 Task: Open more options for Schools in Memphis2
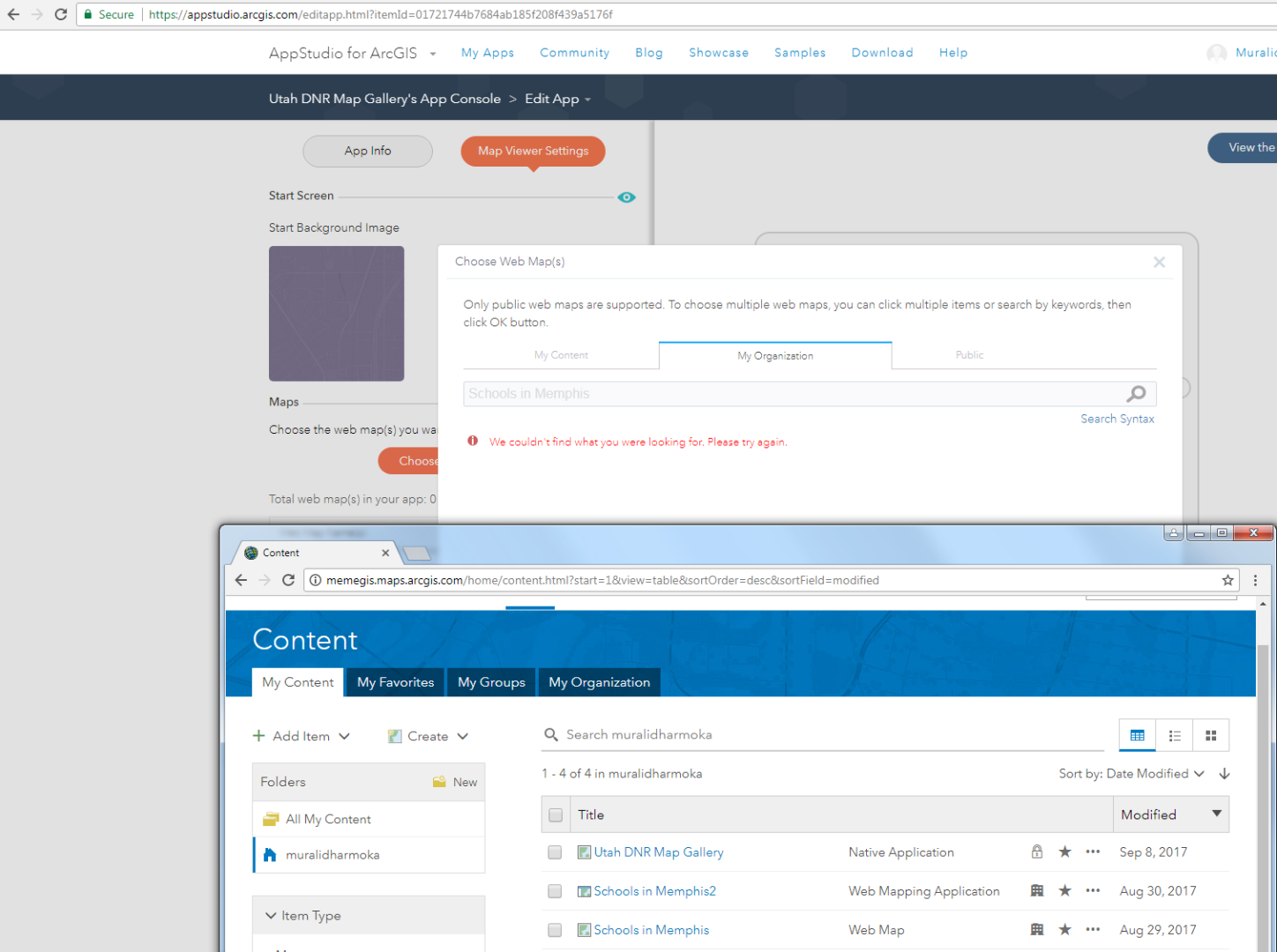coord(1093,891)
